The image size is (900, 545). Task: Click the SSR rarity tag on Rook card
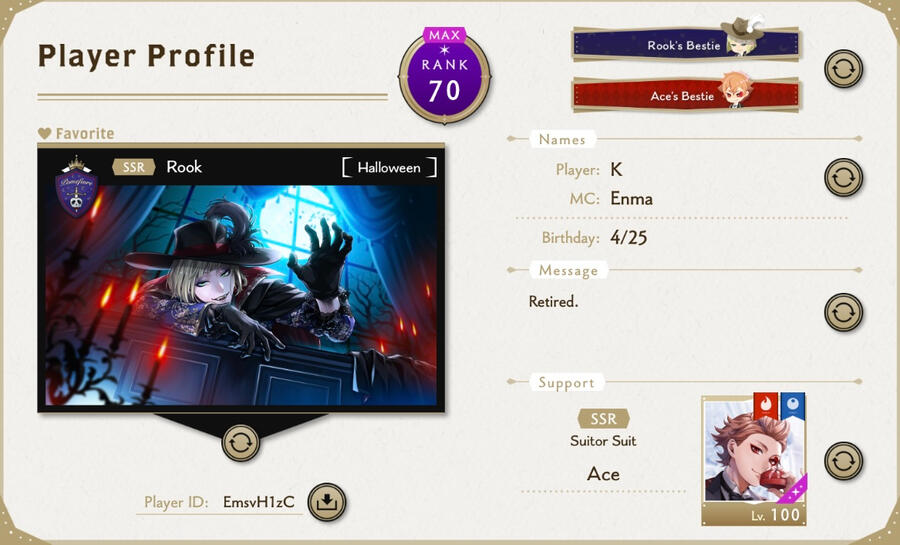click(x=134, y=167)
